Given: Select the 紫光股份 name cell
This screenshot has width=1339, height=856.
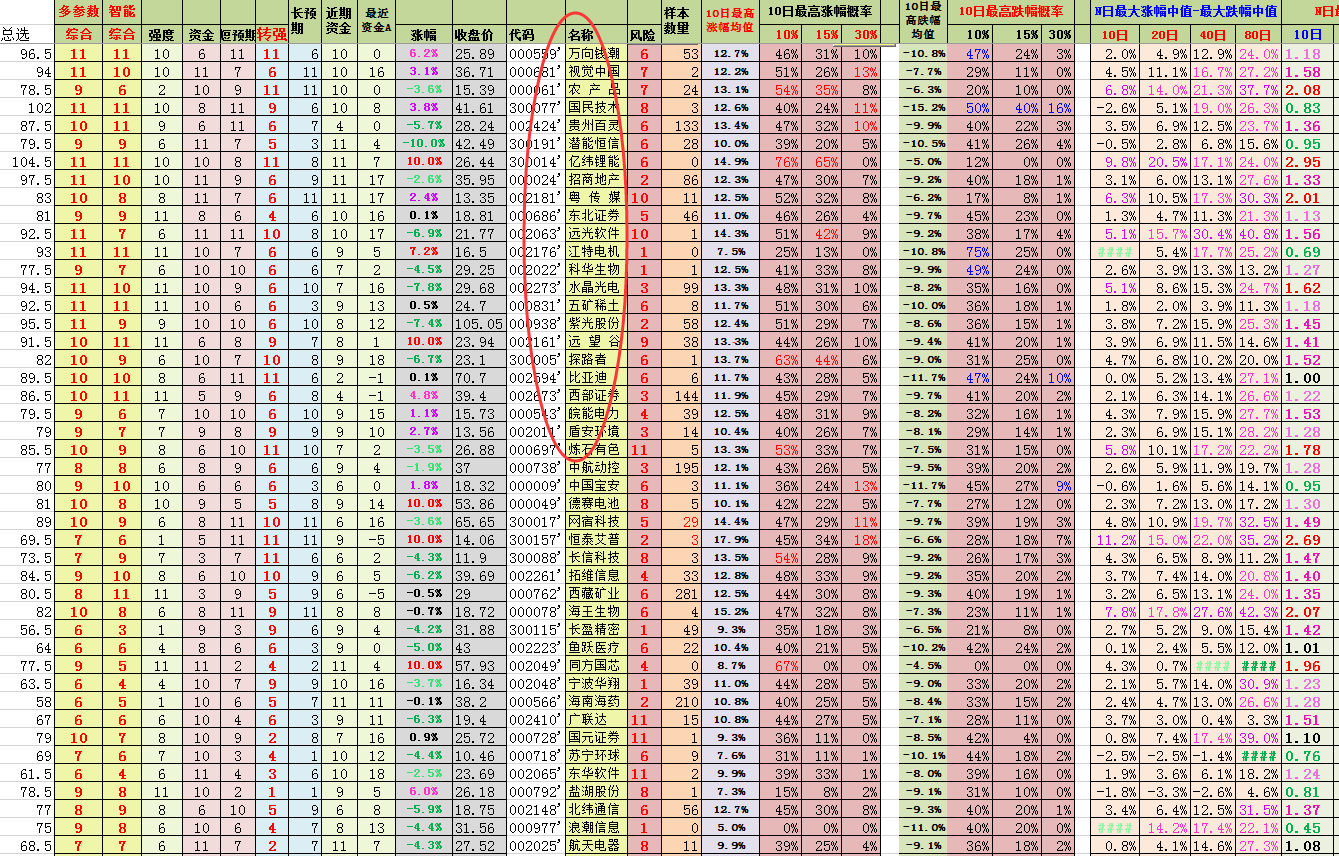Looking at the screenshot, I should pos(596,323).
